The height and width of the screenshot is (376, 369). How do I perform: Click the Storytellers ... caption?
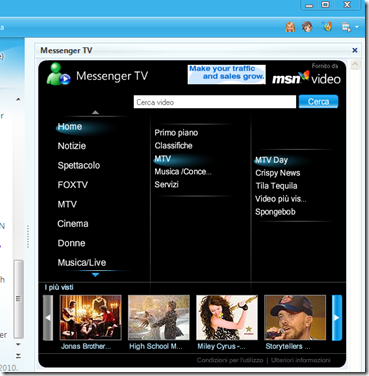(x=288, y=346)
